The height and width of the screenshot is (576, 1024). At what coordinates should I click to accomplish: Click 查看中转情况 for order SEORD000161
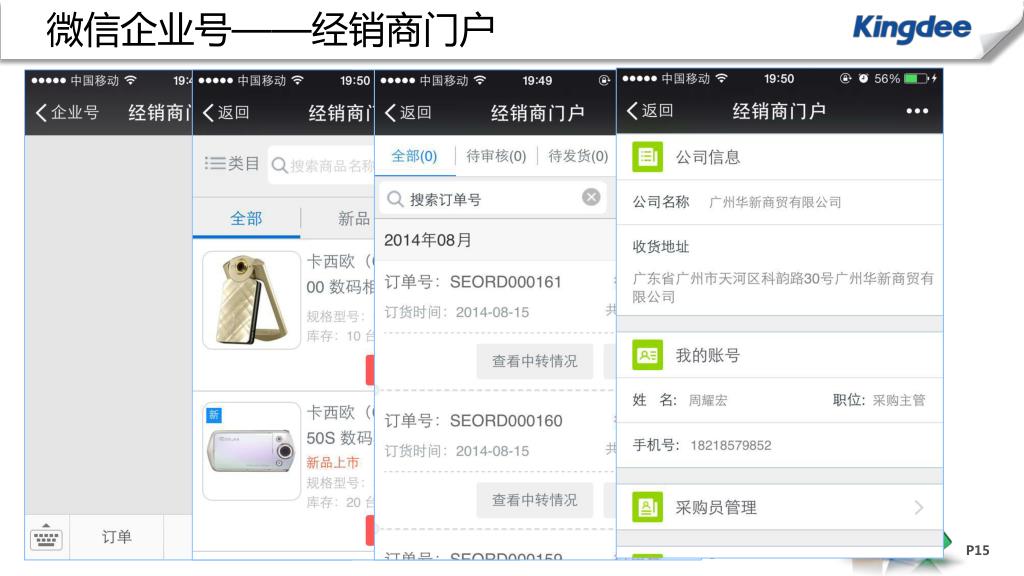534,361
